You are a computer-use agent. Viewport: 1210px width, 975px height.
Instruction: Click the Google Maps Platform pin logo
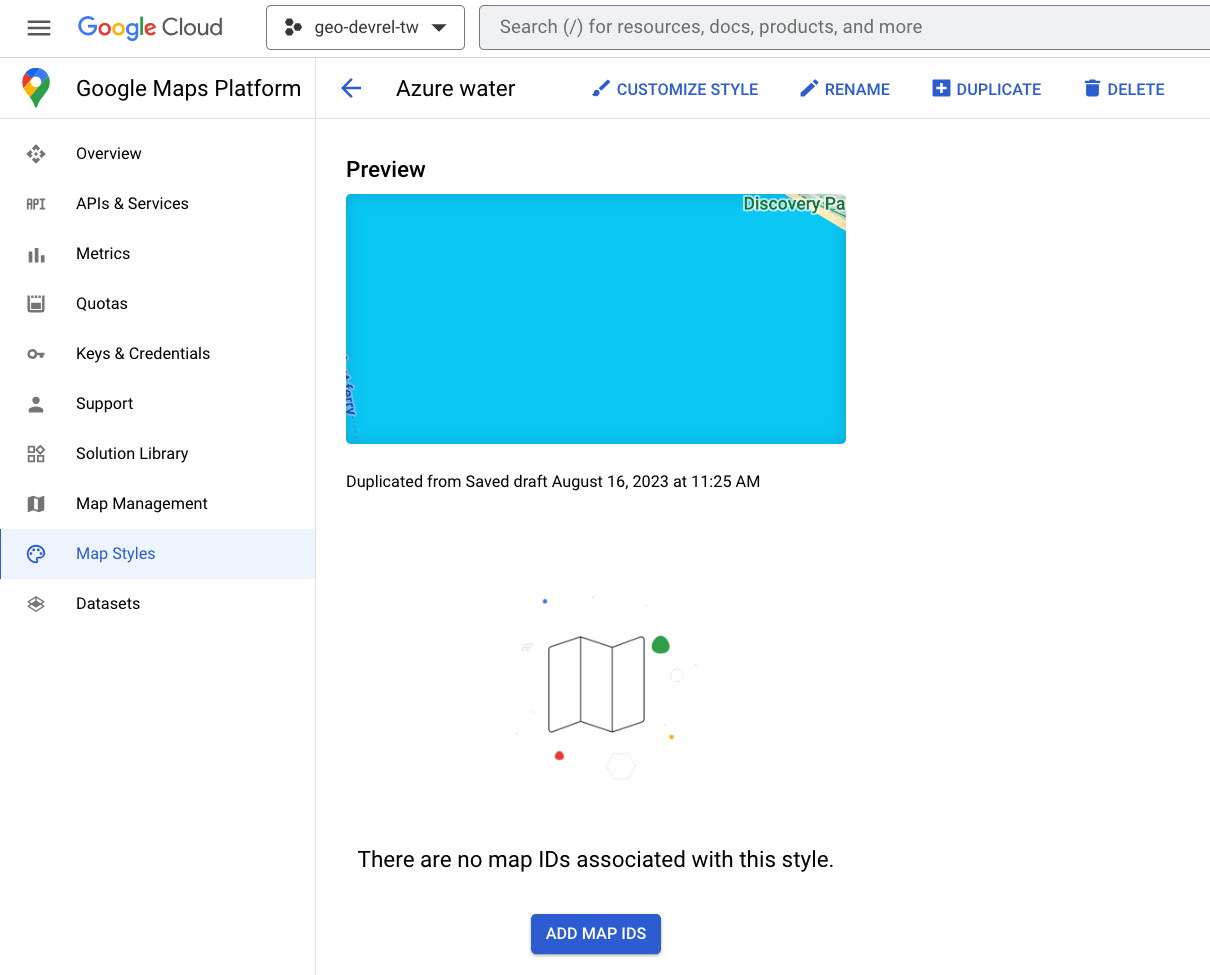pyautogui.click(x=36, y=88)
